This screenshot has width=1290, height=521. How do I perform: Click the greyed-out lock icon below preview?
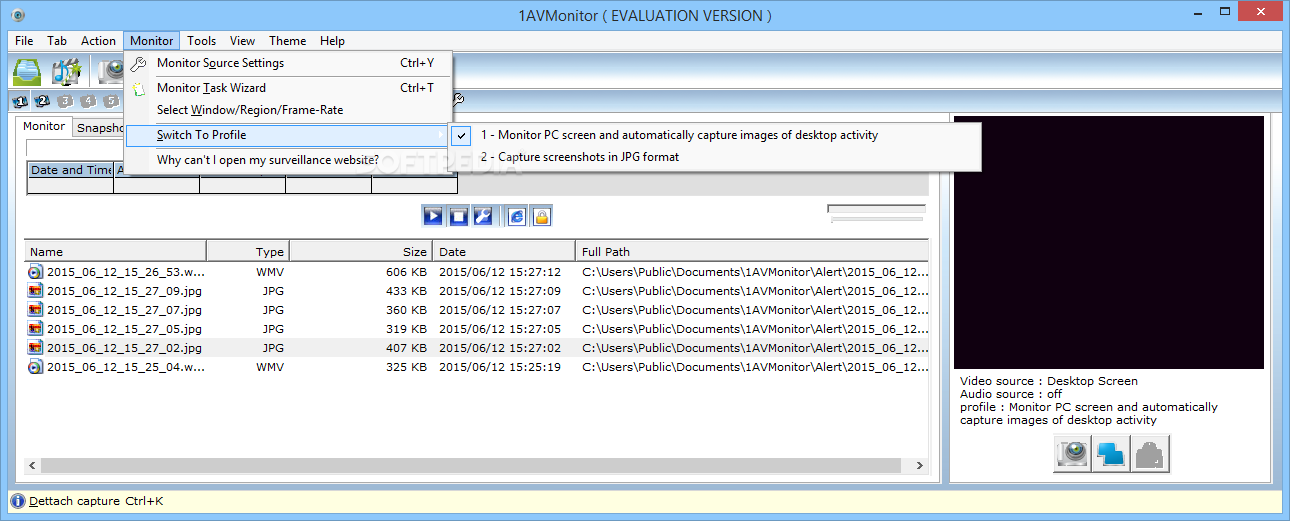click(1150, 453)
